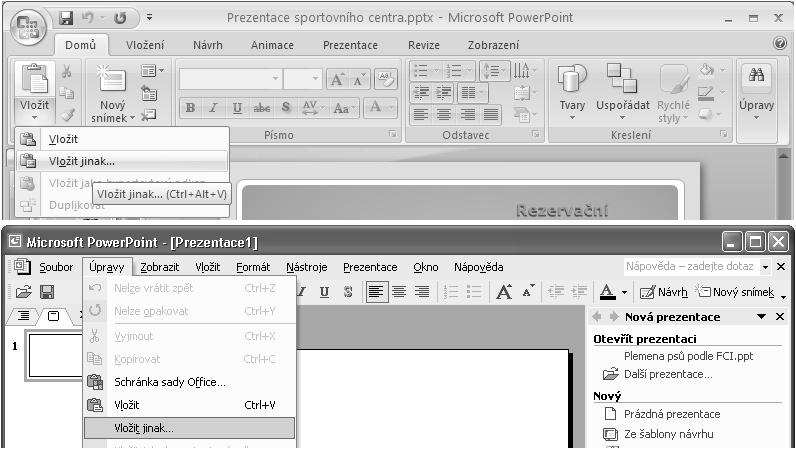The width and height of the screenshot is (796, 449).
Task: Clear all formatting icon in Písmo group
Action: 385,80
